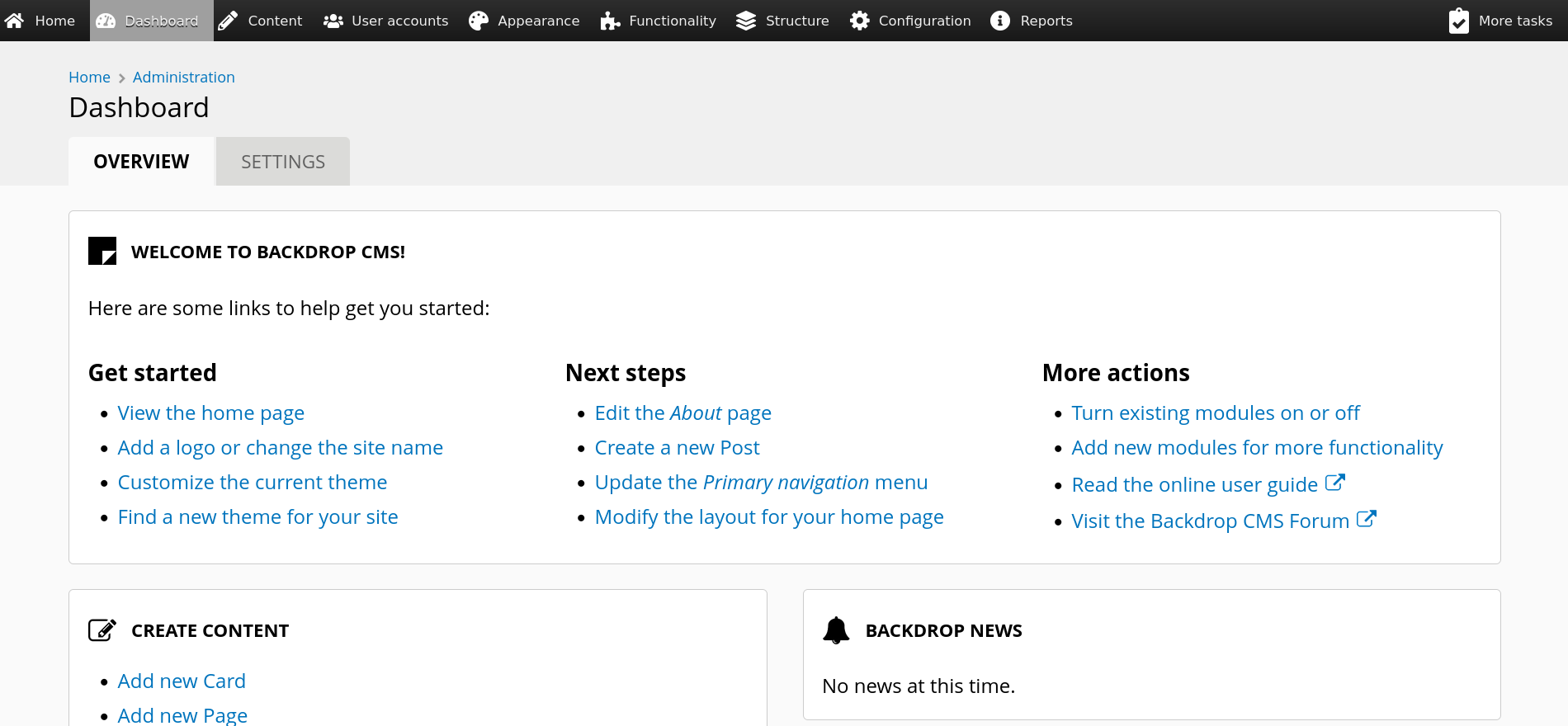Open the Configuration menu label
This screenshot has width=1568, height=726.
[x=925, y=21]
